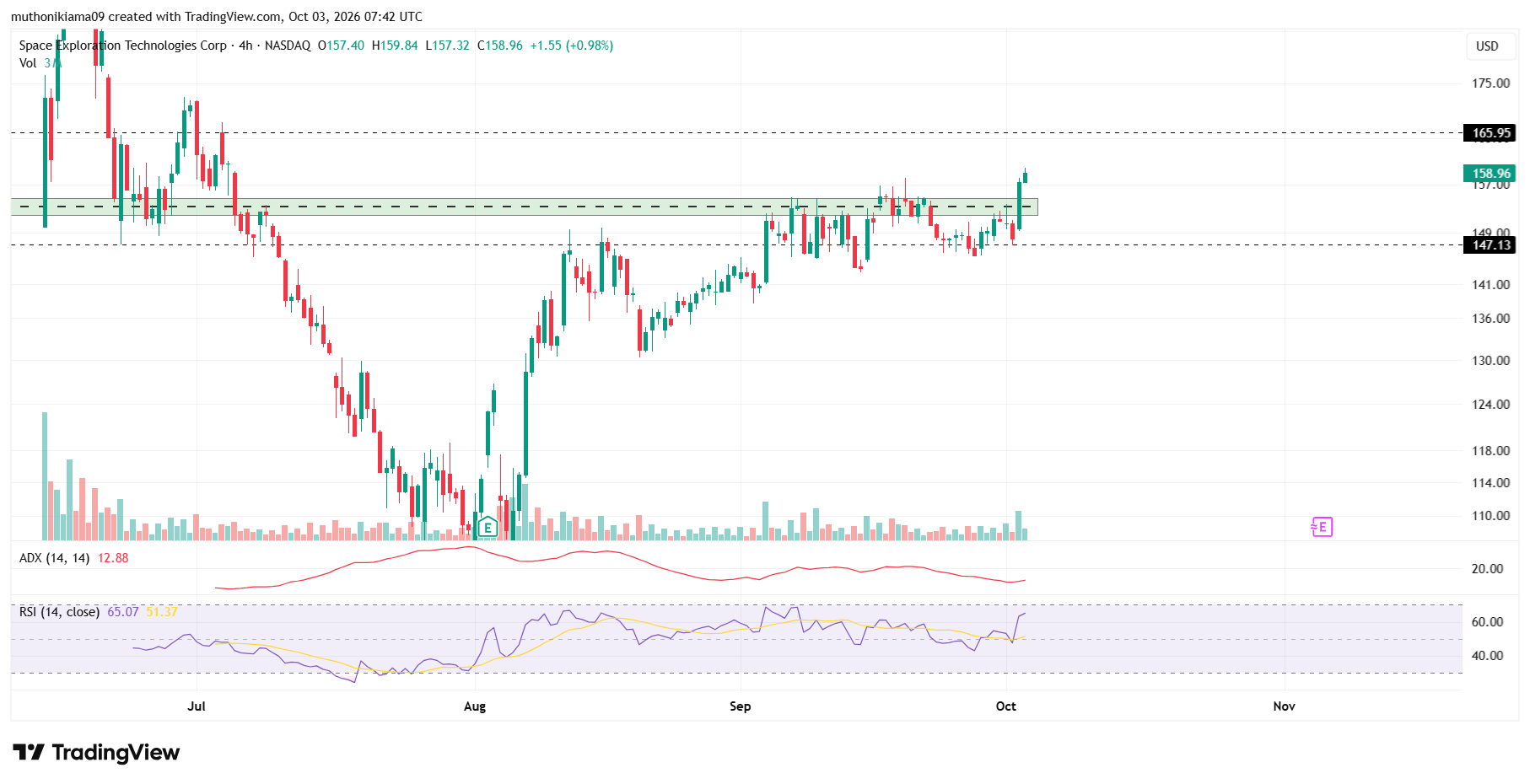Click the NASDAQ exchange label
1530x784 pixels.
click(288, 46)
